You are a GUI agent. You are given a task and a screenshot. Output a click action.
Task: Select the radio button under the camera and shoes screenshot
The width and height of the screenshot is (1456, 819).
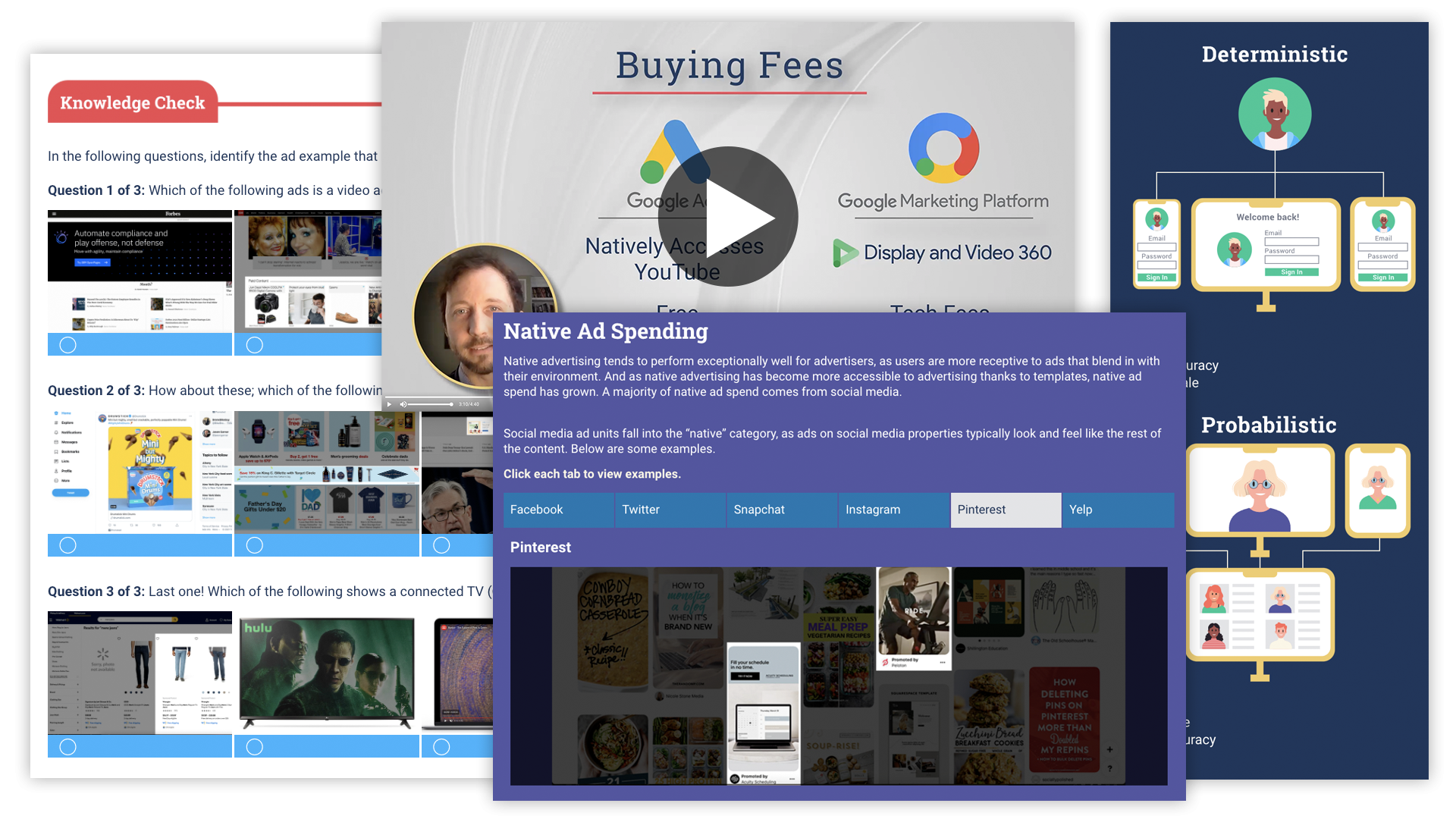click(255, 345)
